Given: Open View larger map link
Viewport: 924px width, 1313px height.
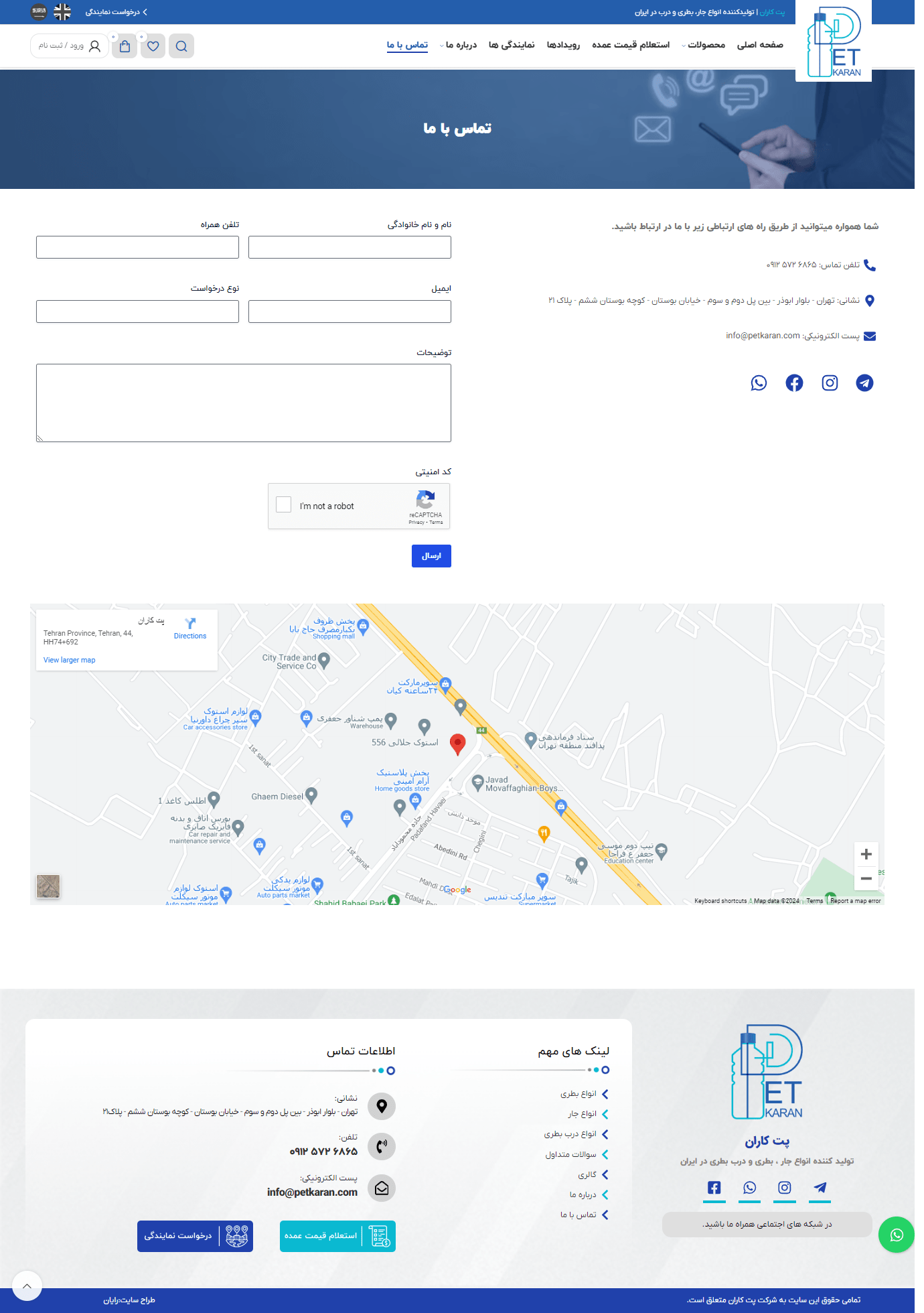Looking at the screenshot, I should point(70,660).
